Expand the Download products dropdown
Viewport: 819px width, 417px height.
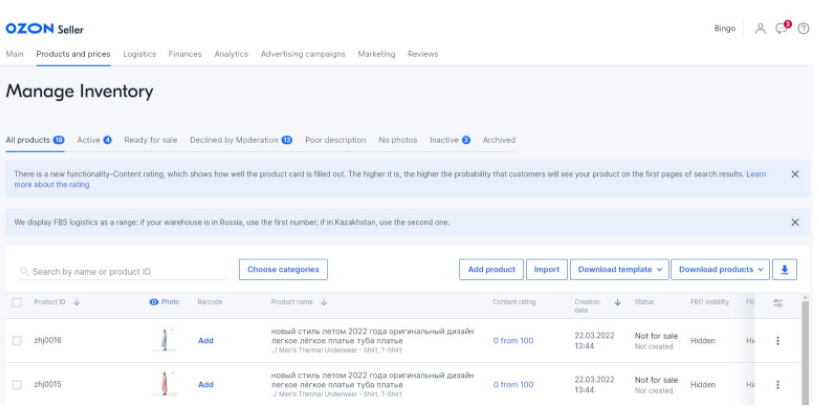(719, 269)
